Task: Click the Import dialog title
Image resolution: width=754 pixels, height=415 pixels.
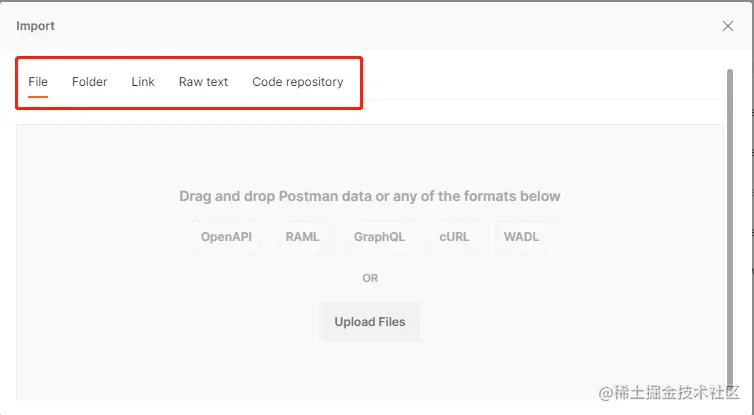Action: coord(36,26)
